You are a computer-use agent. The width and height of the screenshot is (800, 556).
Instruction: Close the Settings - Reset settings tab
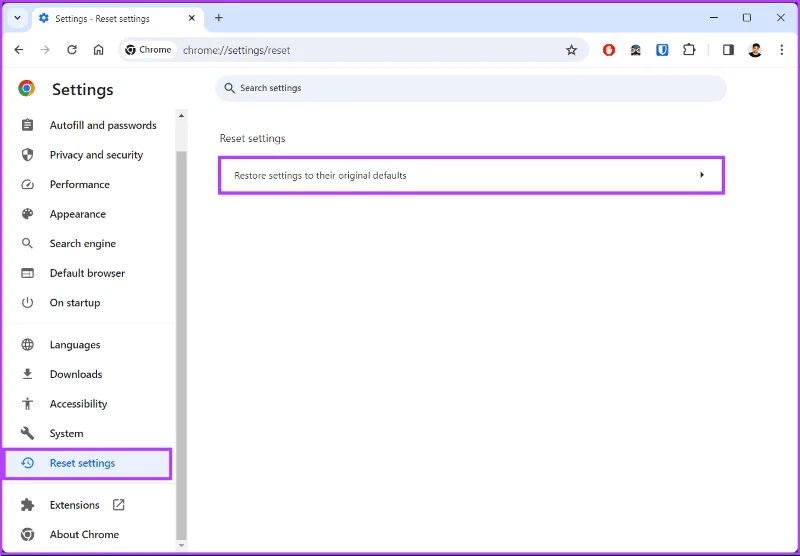(192, 18)
